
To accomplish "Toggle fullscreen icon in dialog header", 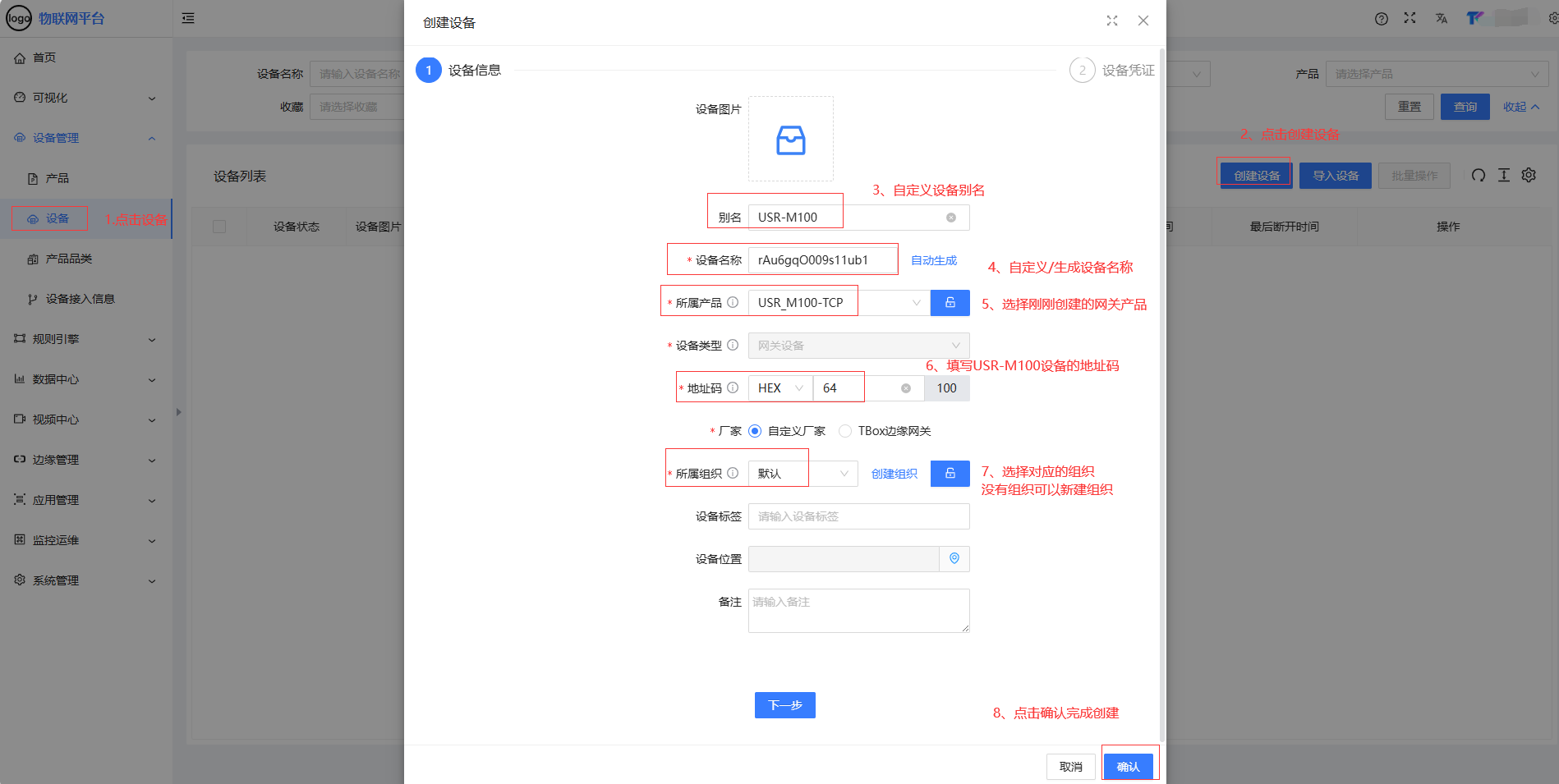I will [x=1111, y=21].
